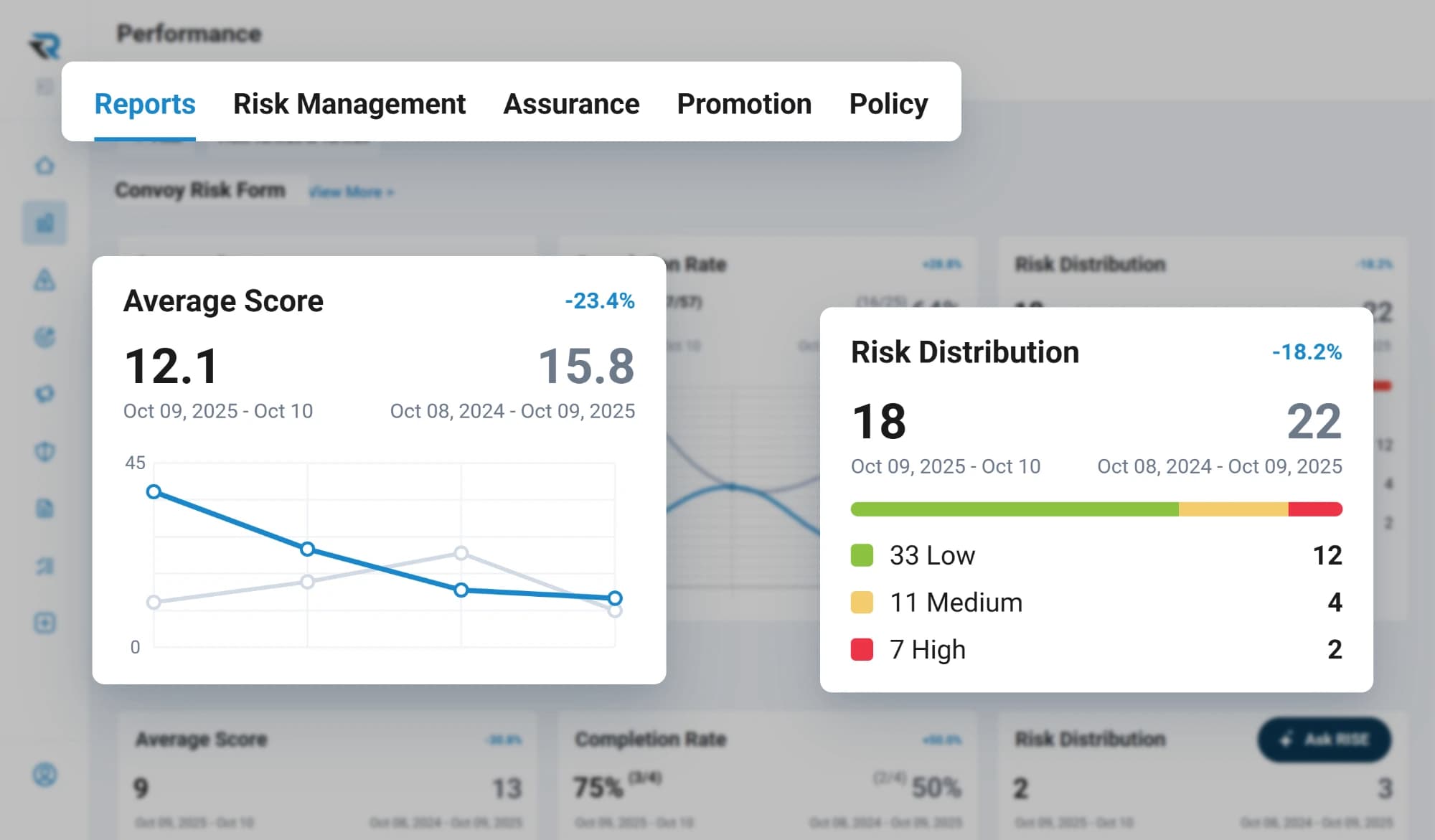Click the 15.8 previous average score
This screenshot has width=1435, height=840.
coord(586,366)
